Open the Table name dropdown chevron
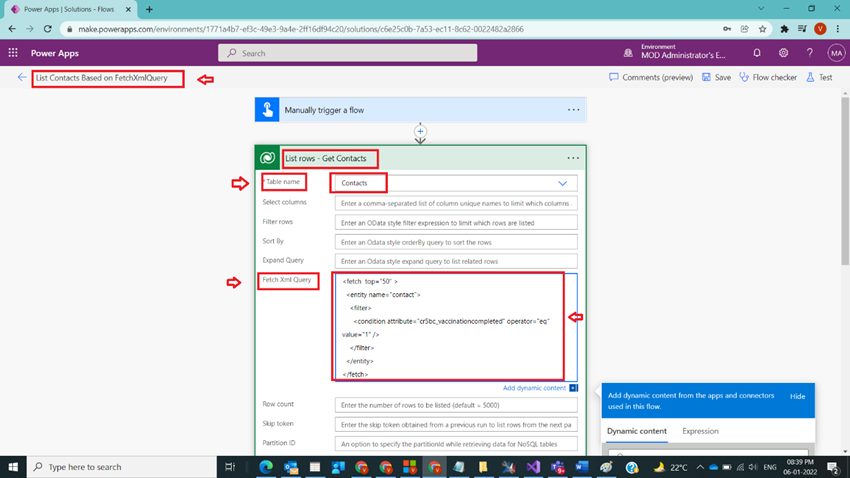 (x=563, y=183)
